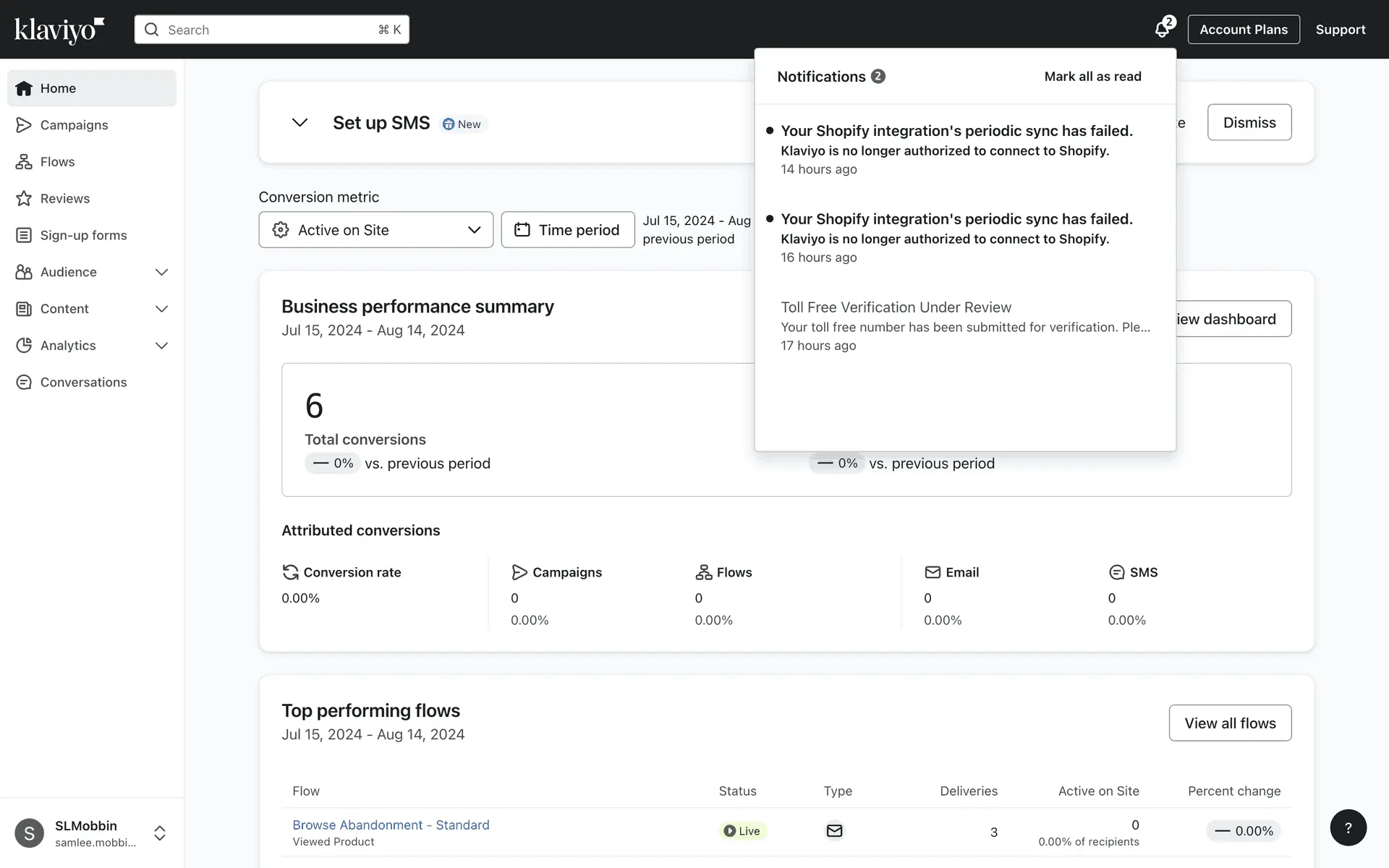Viewport: 1389px width, 868px height.
Task: Expand the Analytics section chevron
Action: [161, 346]
